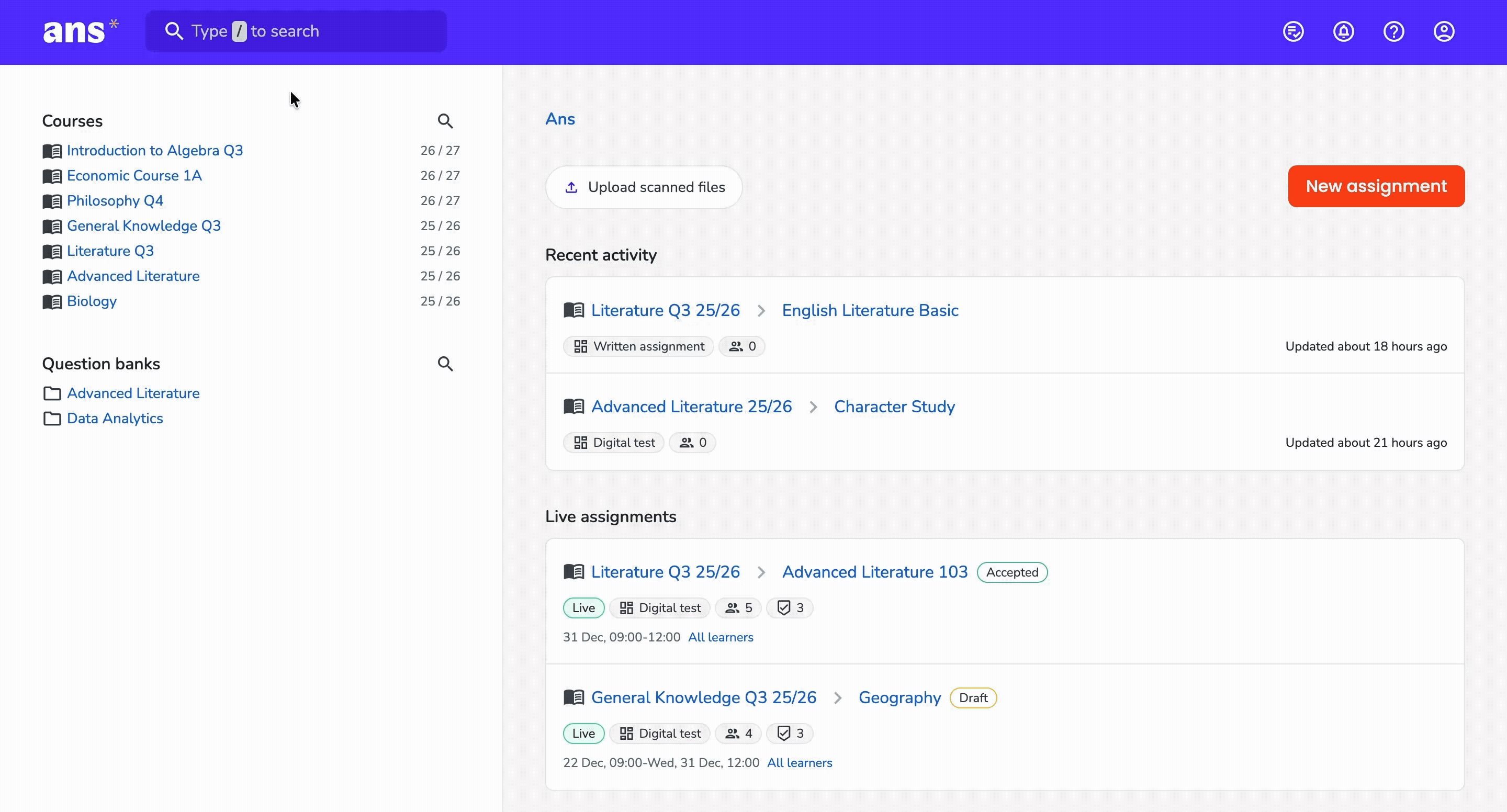Open notifications bell icon

pos(1343,31)
